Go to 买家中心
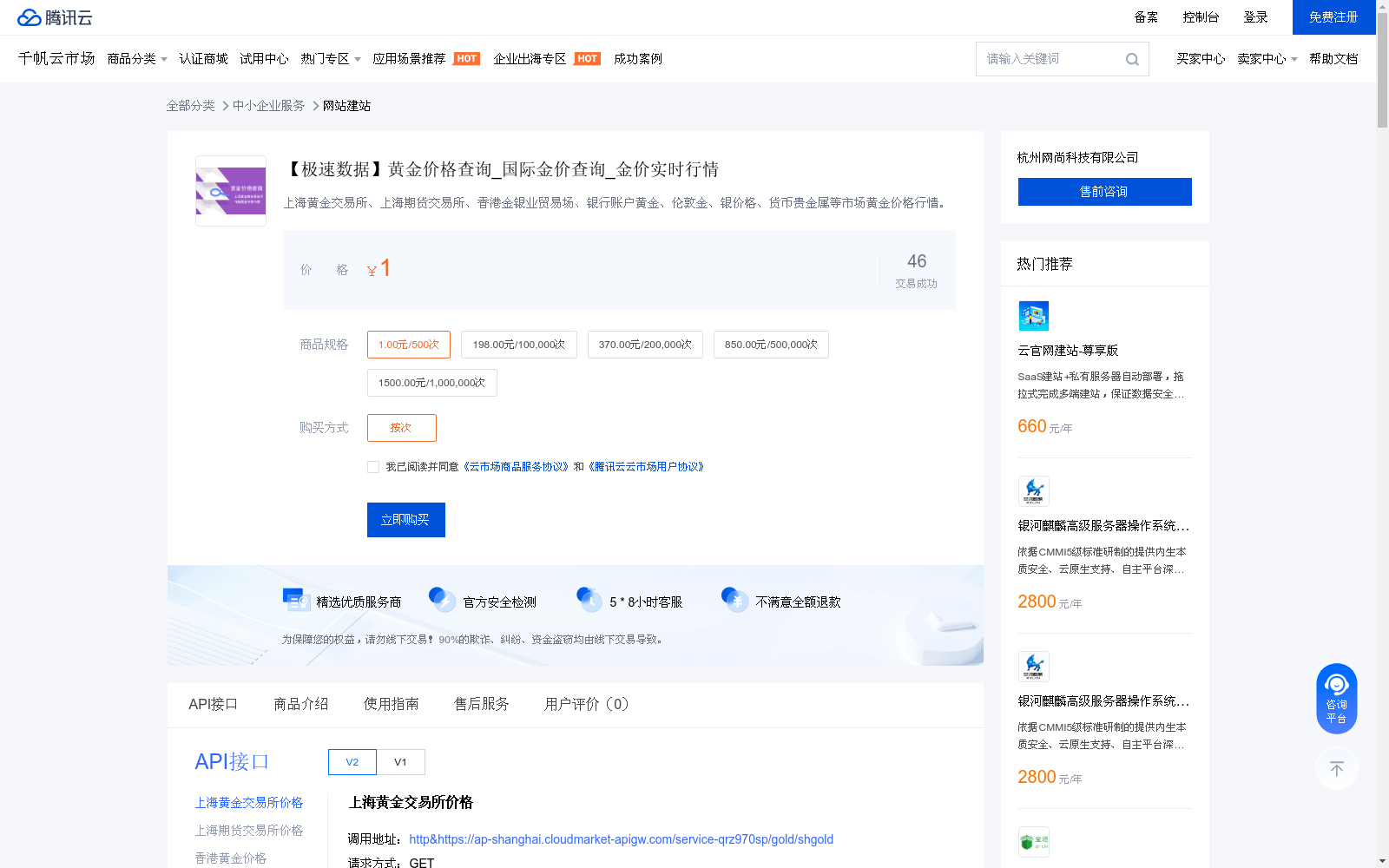The height and width of the screenshot is (868, 1389). pos(1201,59)
